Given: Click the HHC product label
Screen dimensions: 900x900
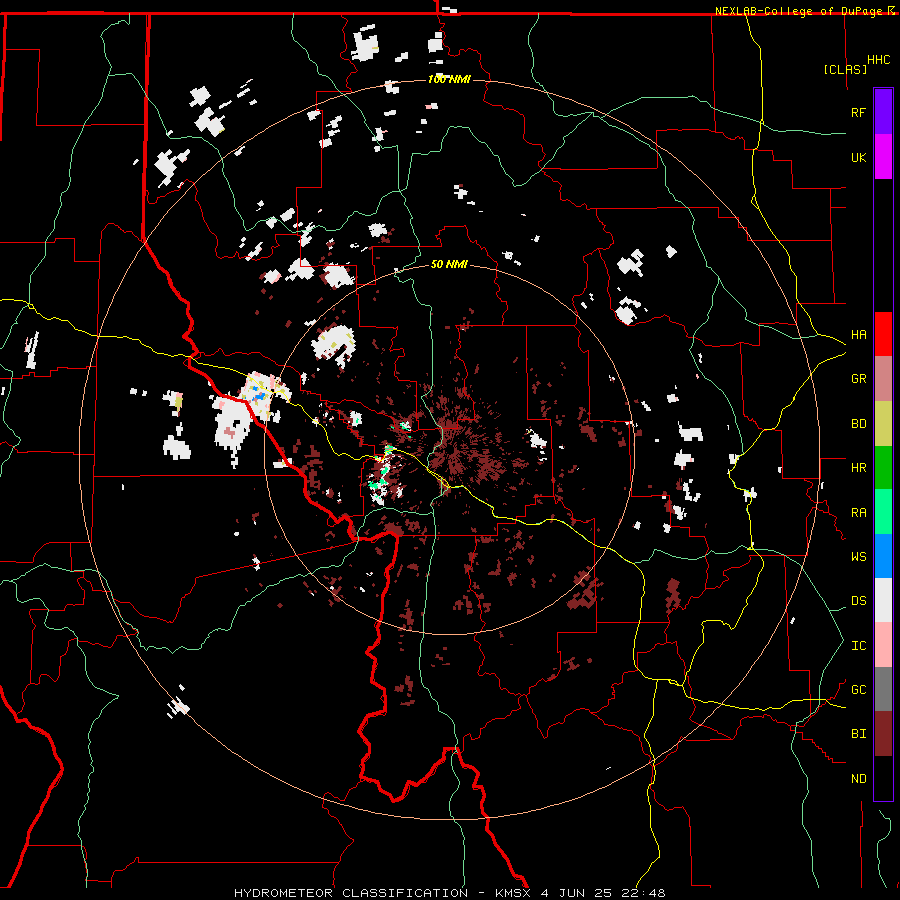Looking at the screenshot, I should pyautogui.click(x=878, y=60).
